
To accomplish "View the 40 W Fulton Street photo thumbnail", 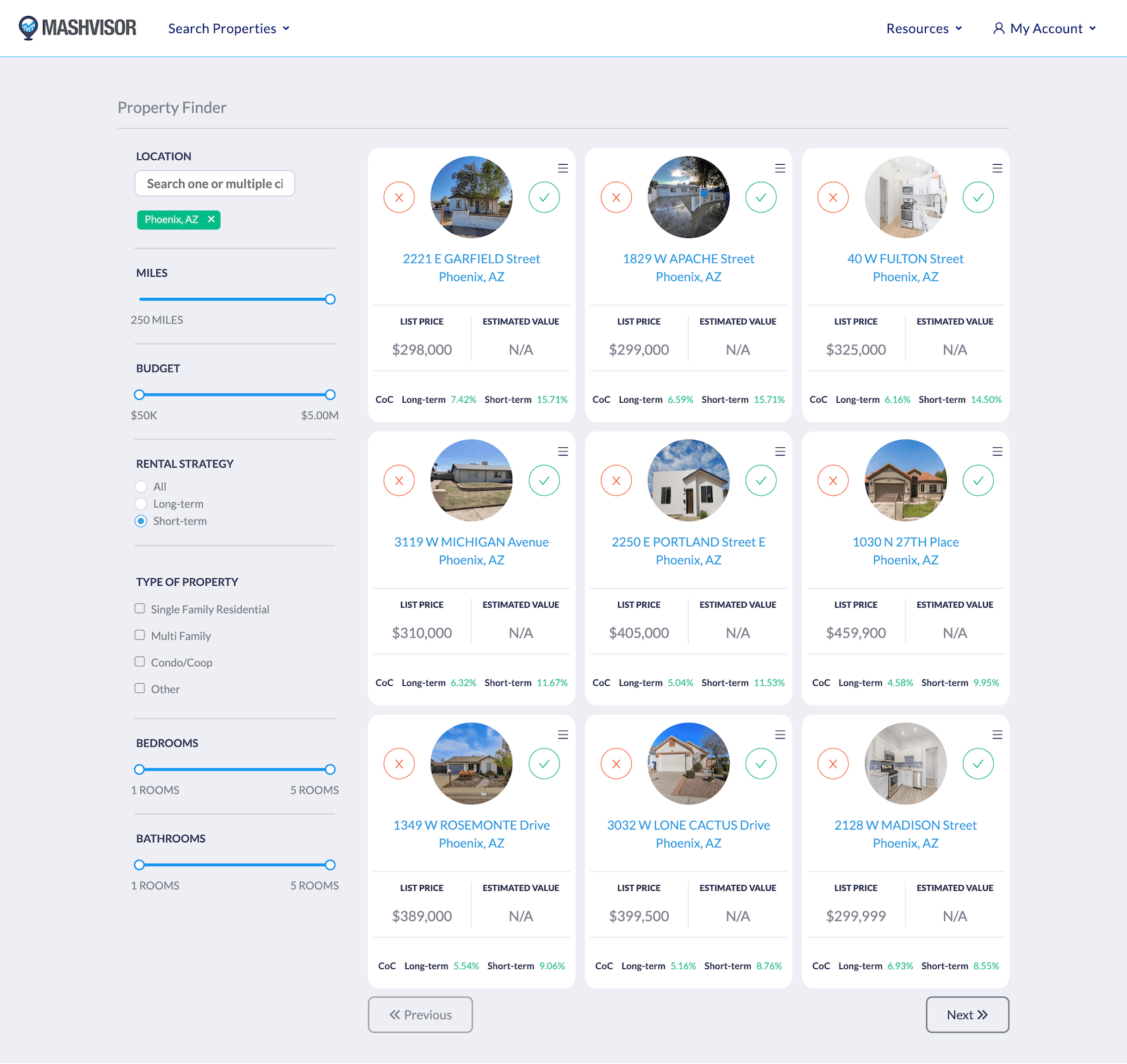I will pos(906,197).
